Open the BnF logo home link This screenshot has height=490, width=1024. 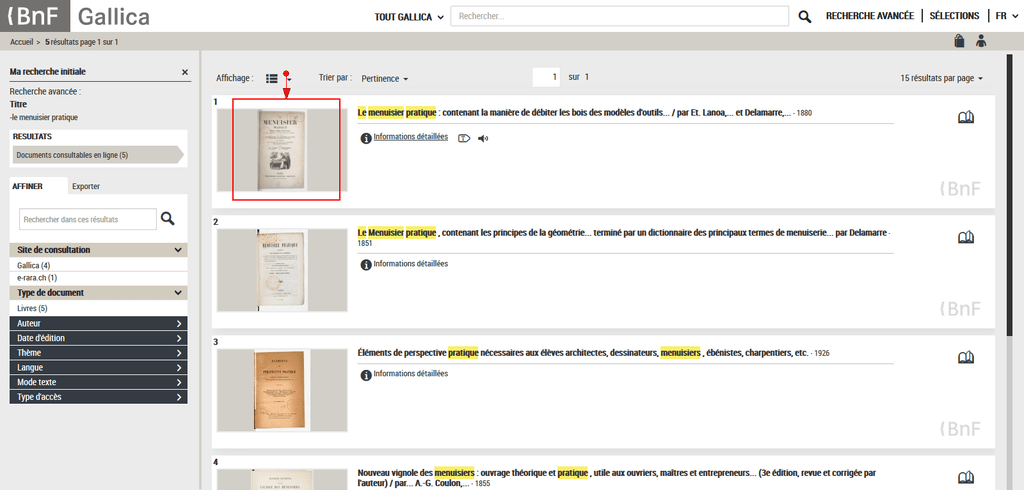click(35, 16)
